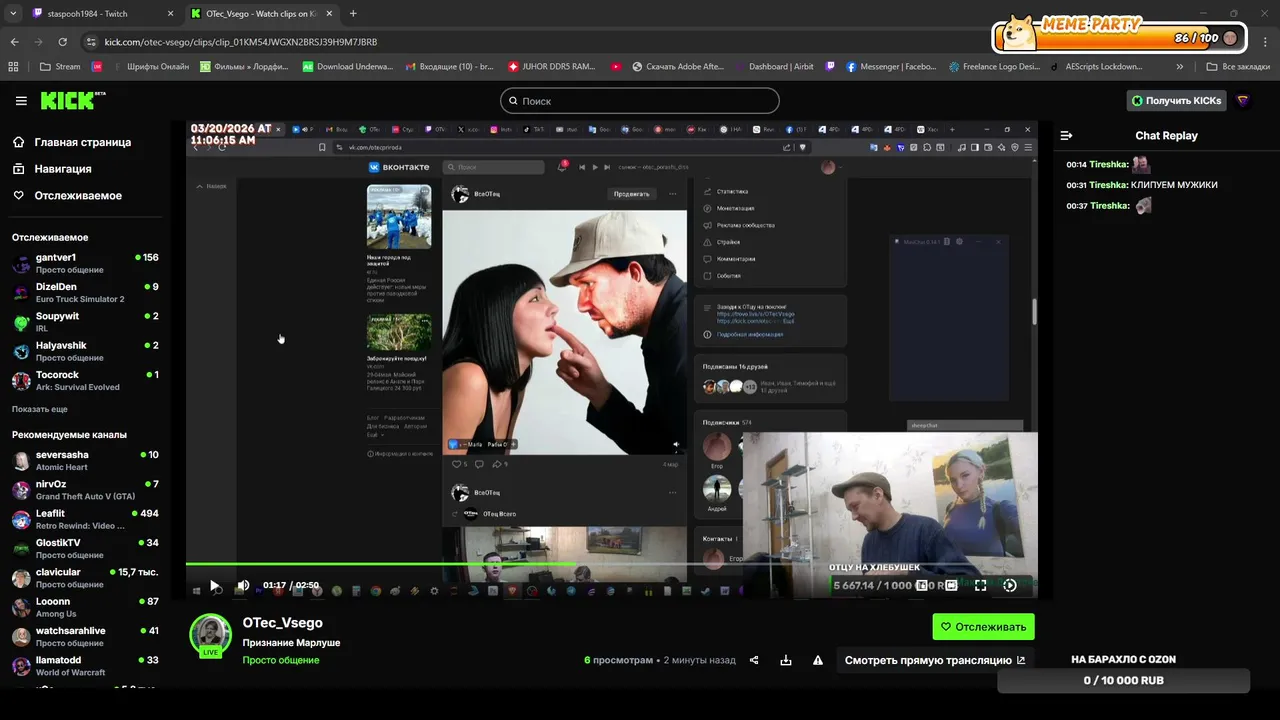Open clavicular recommended channel

click(85, 578)
